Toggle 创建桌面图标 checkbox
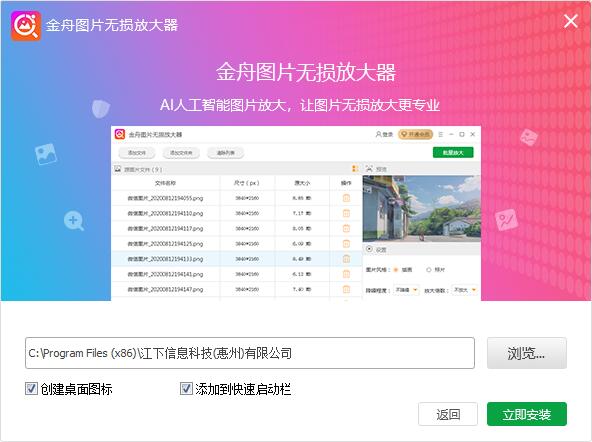 point(31,388)
